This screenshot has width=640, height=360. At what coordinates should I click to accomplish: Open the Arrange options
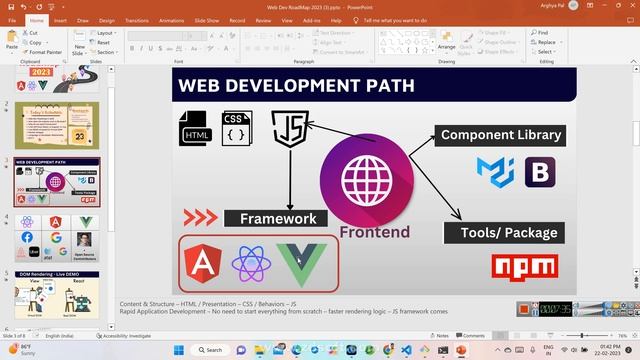(x=447, y=41)
